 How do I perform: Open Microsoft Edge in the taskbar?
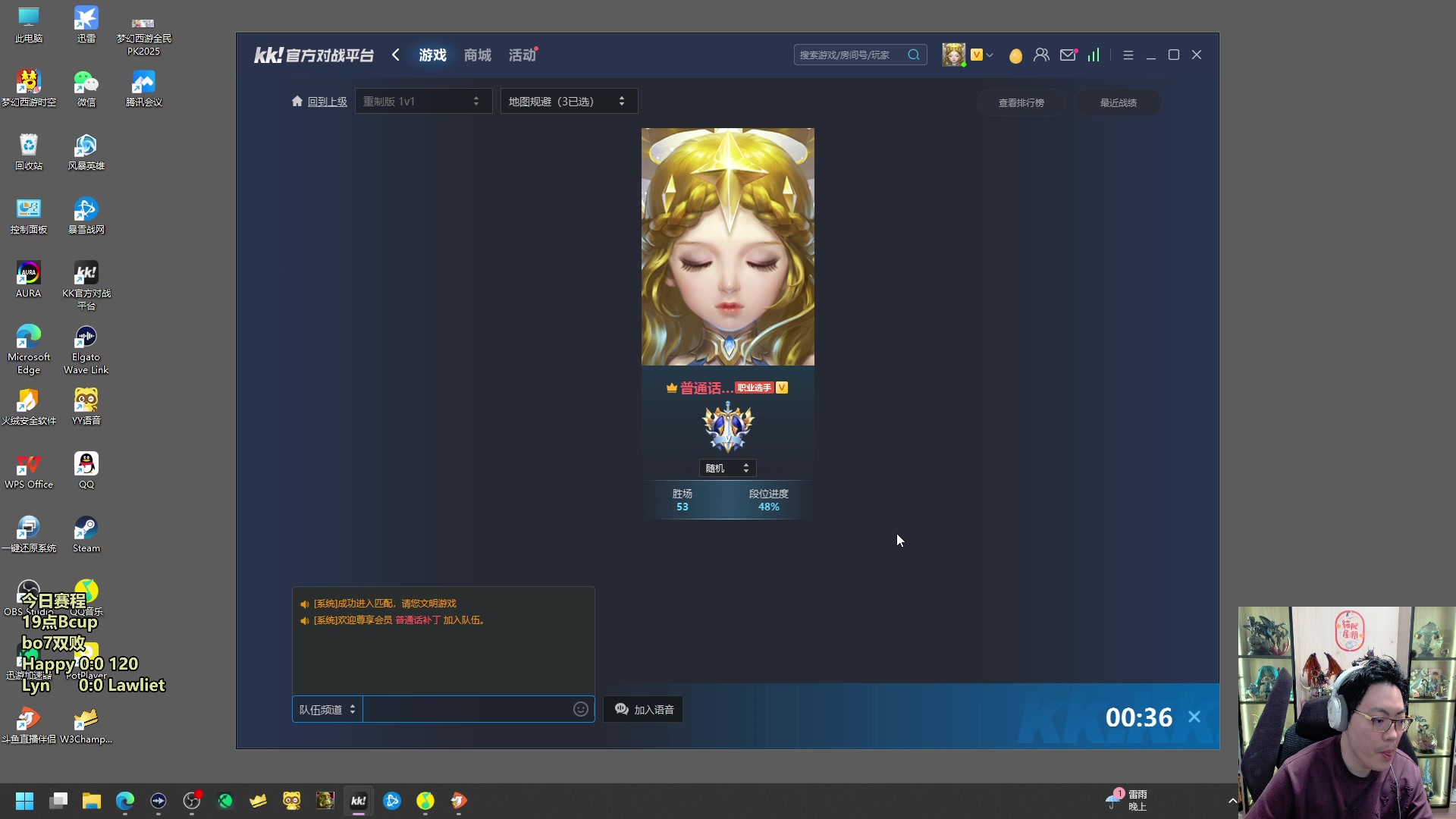[125, 801]
